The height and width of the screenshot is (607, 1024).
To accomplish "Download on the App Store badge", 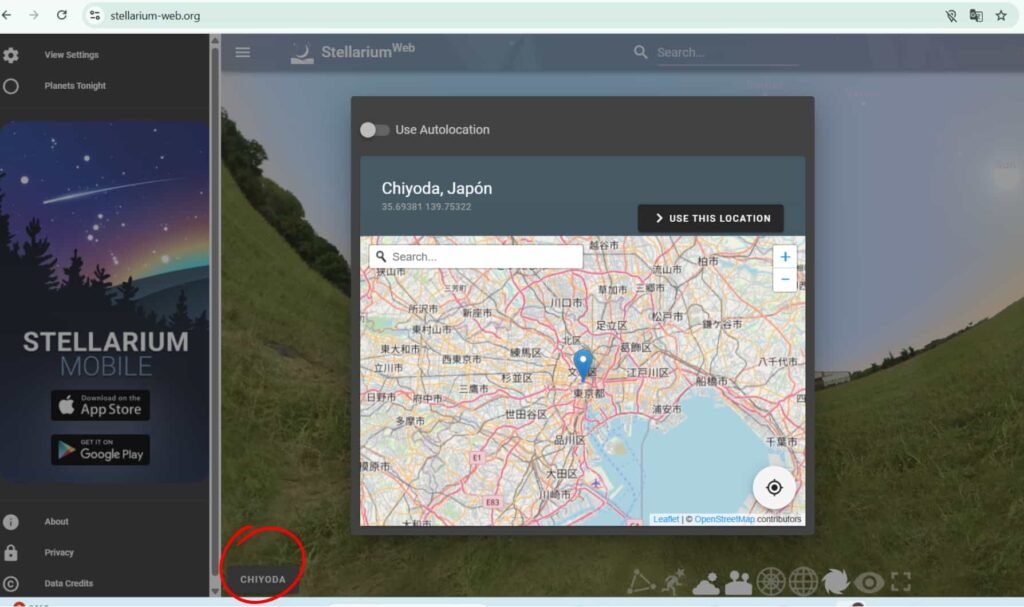I will (101, 405).
